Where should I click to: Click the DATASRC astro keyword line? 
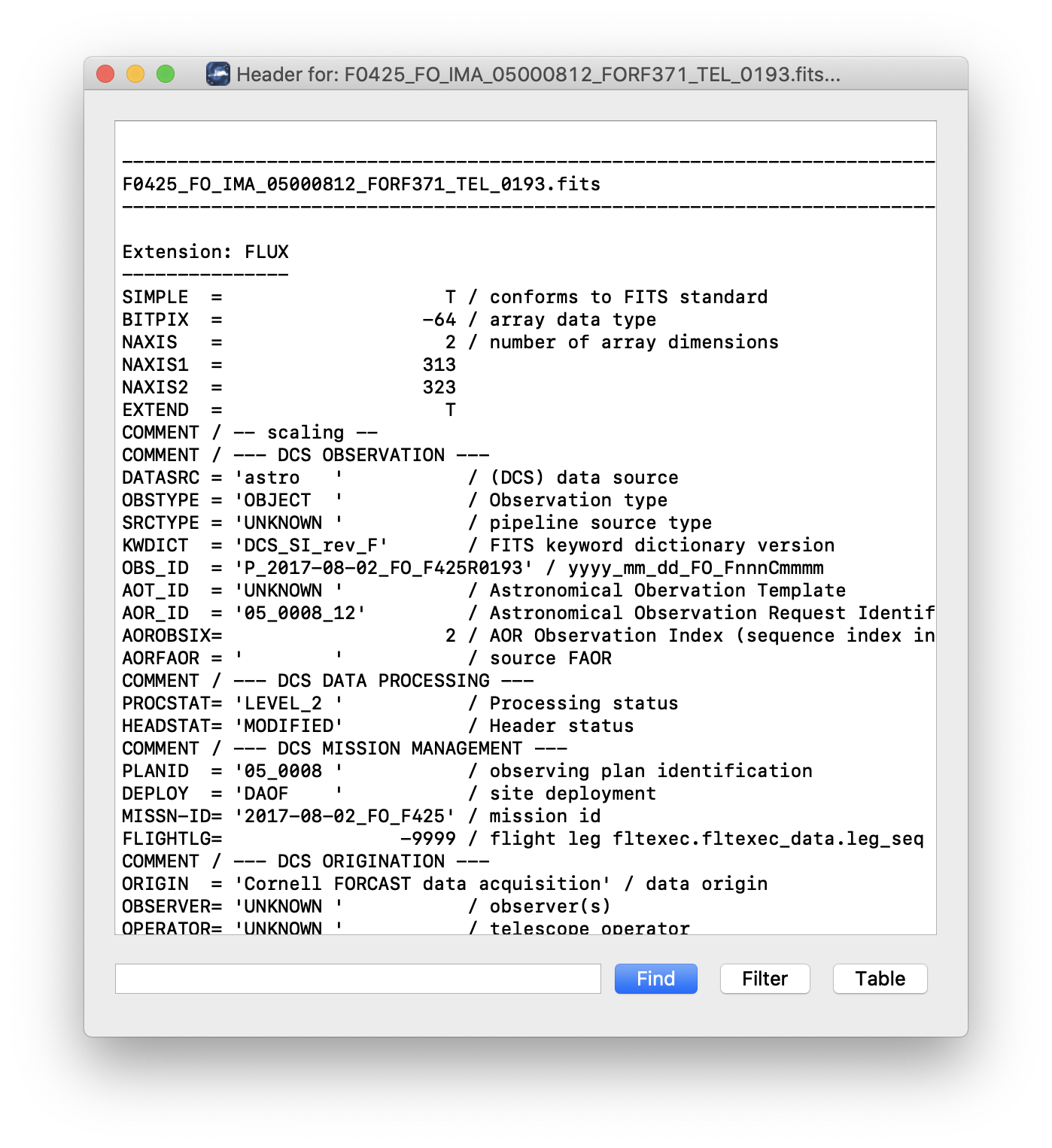pyautogui.click(x=301, y=477)
